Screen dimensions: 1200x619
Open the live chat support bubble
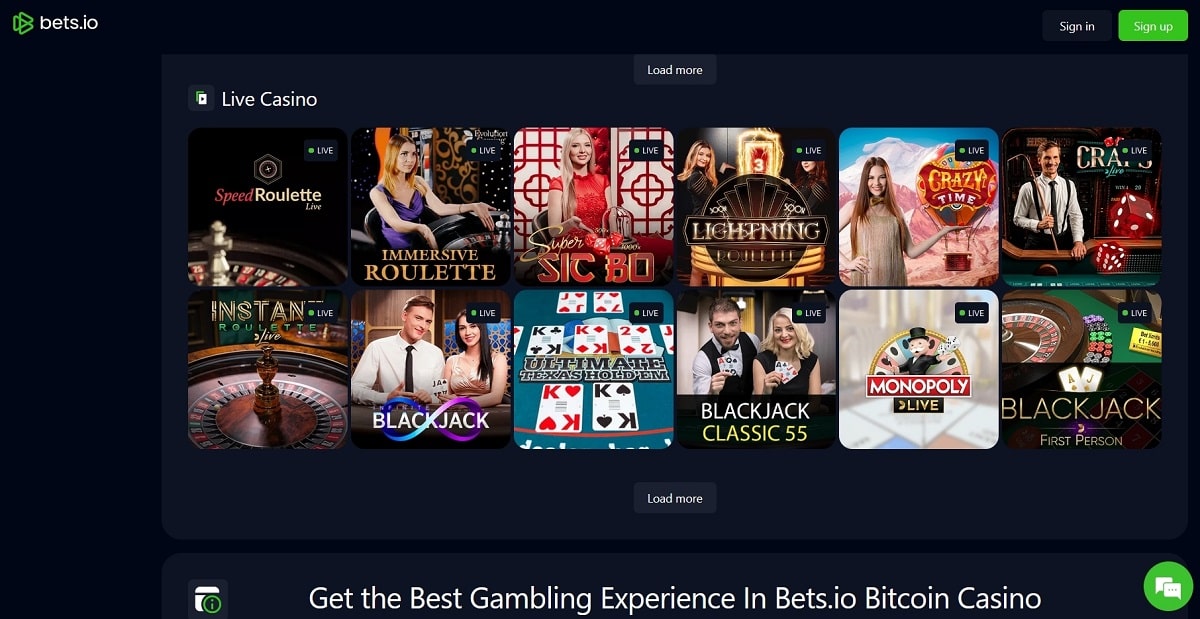pos(1168,586)
